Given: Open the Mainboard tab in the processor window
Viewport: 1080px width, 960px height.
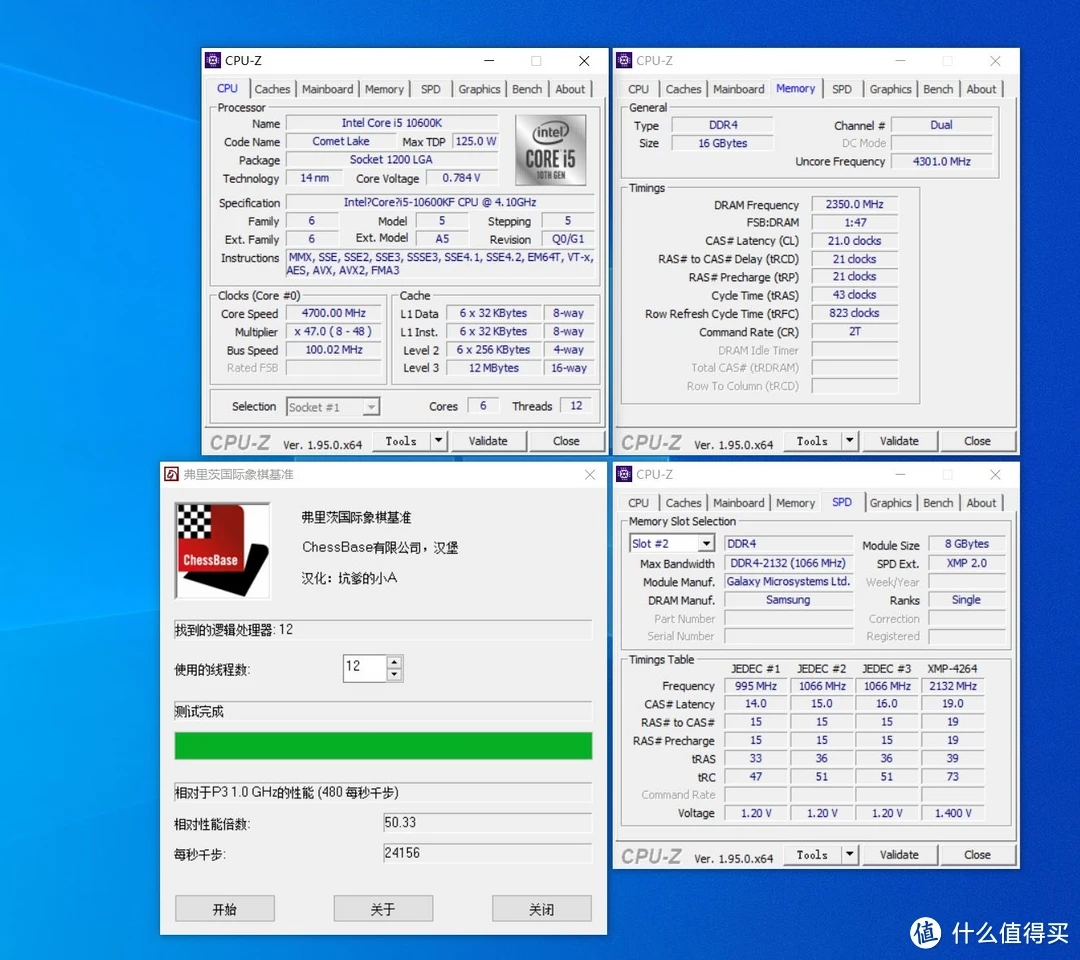Looking at the screenshot, I should (327, 89).
